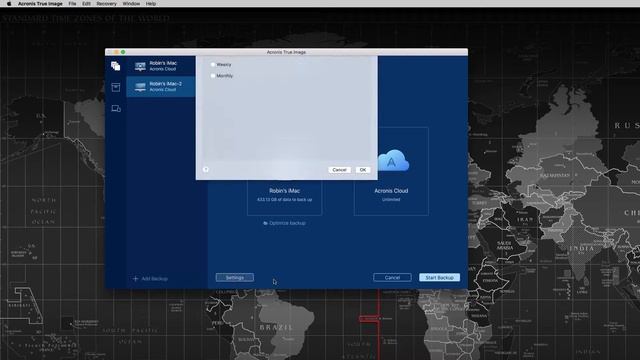Select the Robin's iMac backup entry
Viewport: 640px width, 360px height.
point(161,66)
